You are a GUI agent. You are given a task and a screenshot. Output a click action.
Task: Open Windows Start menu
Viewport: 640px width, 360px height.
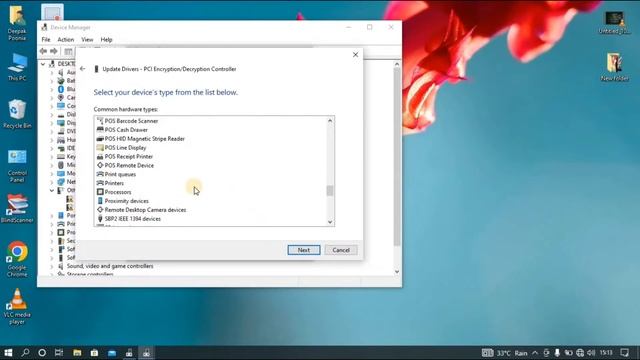click(x=8, y=353)
